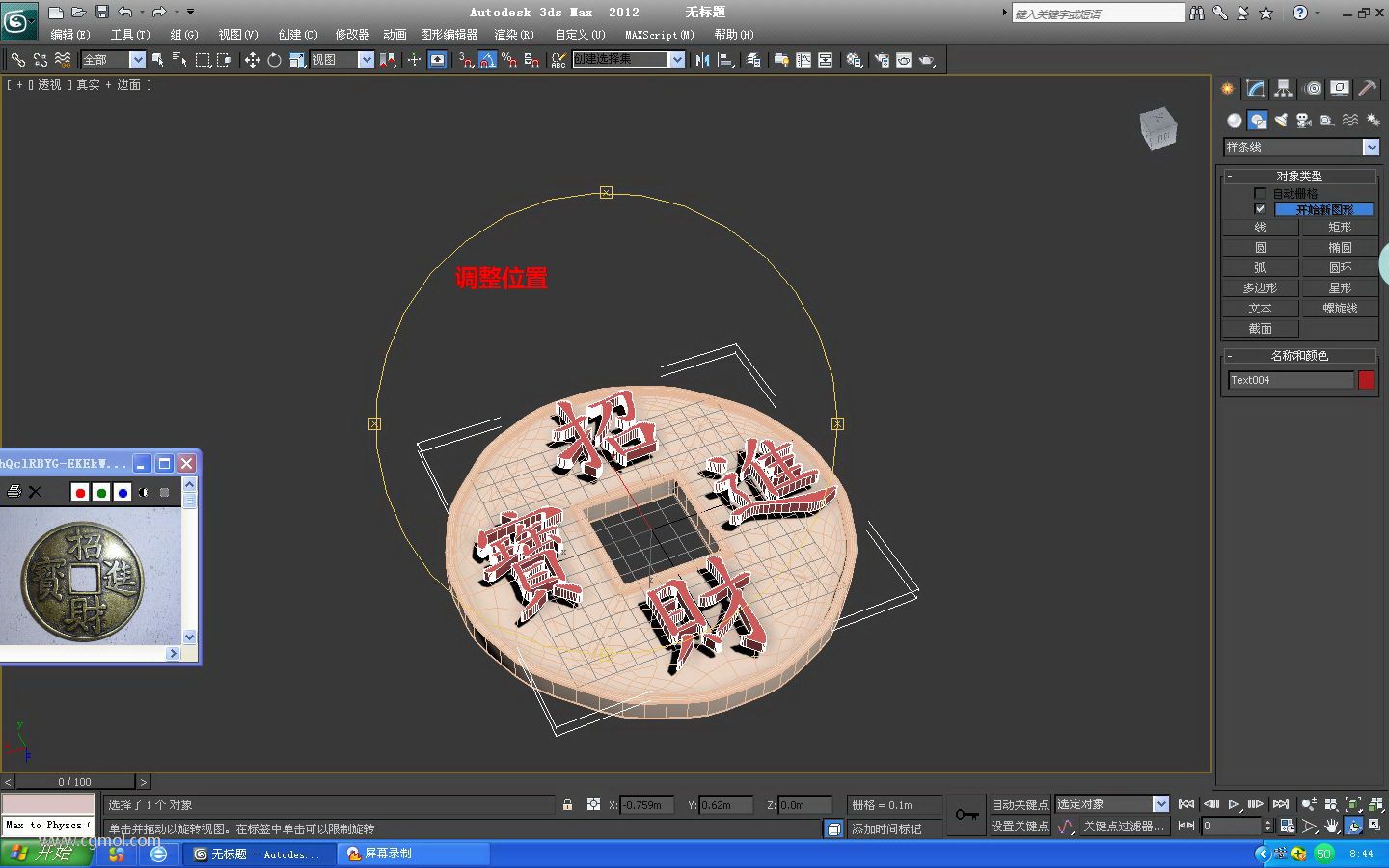
Task: Open the 视图 reference coordinate dropdown
Action: (x=366, y=60)
